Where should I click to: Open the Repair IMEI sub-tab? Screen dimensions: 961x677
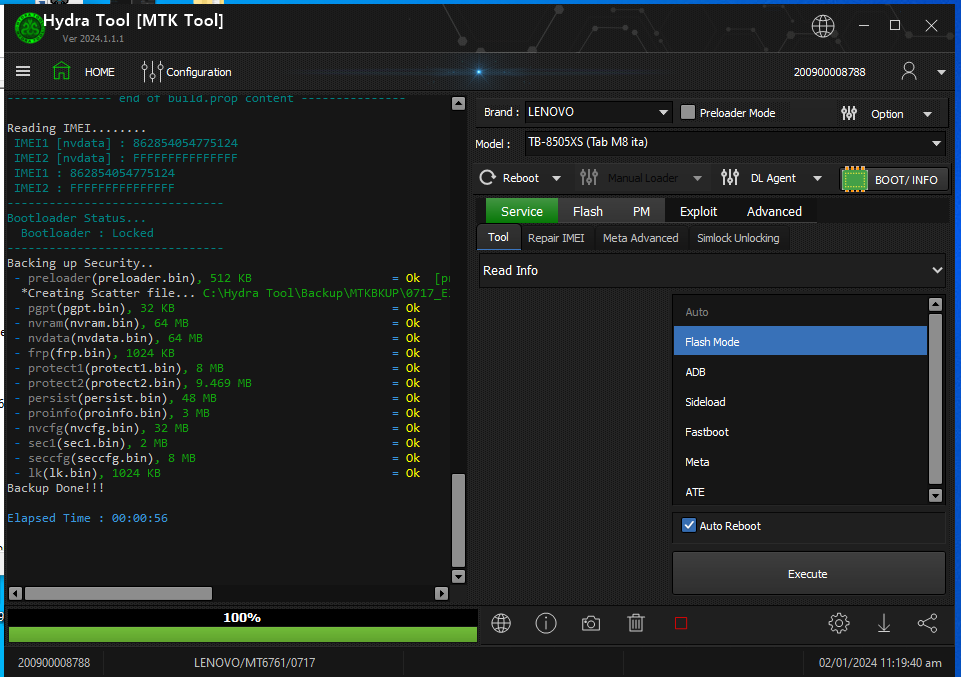556,238
